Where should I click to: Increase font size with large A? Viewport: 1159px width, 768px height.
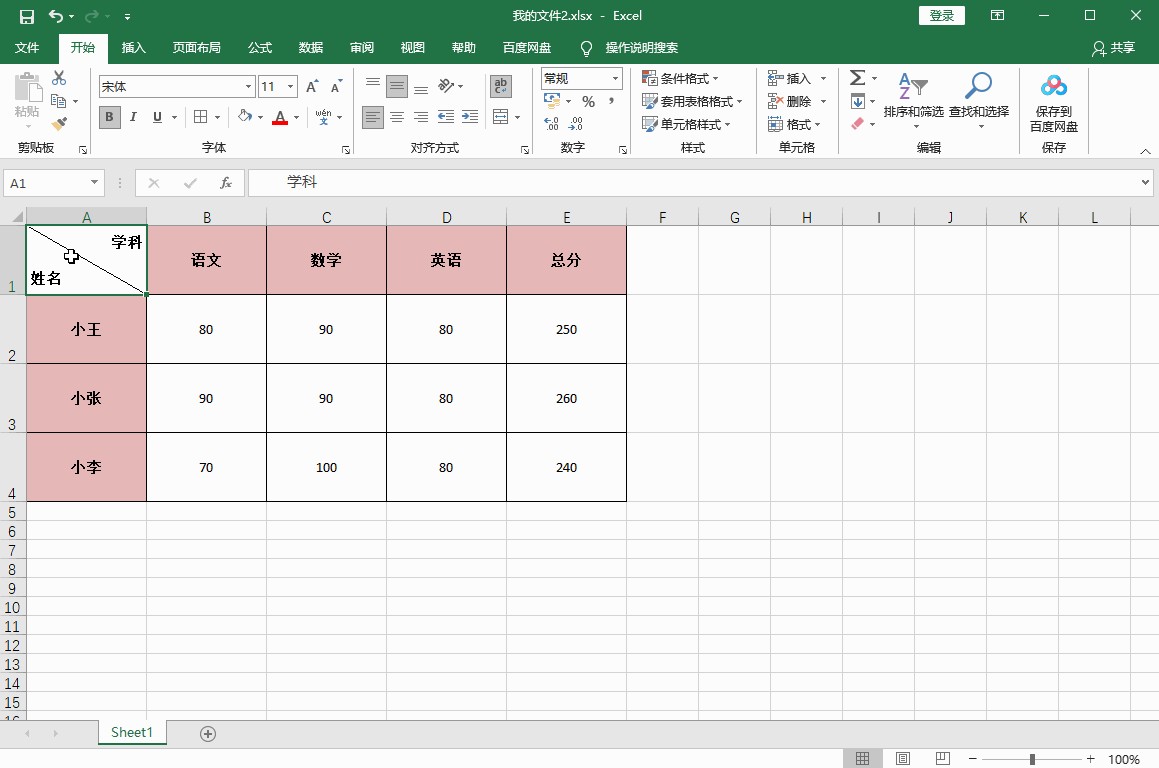click(x=313, y=86)
